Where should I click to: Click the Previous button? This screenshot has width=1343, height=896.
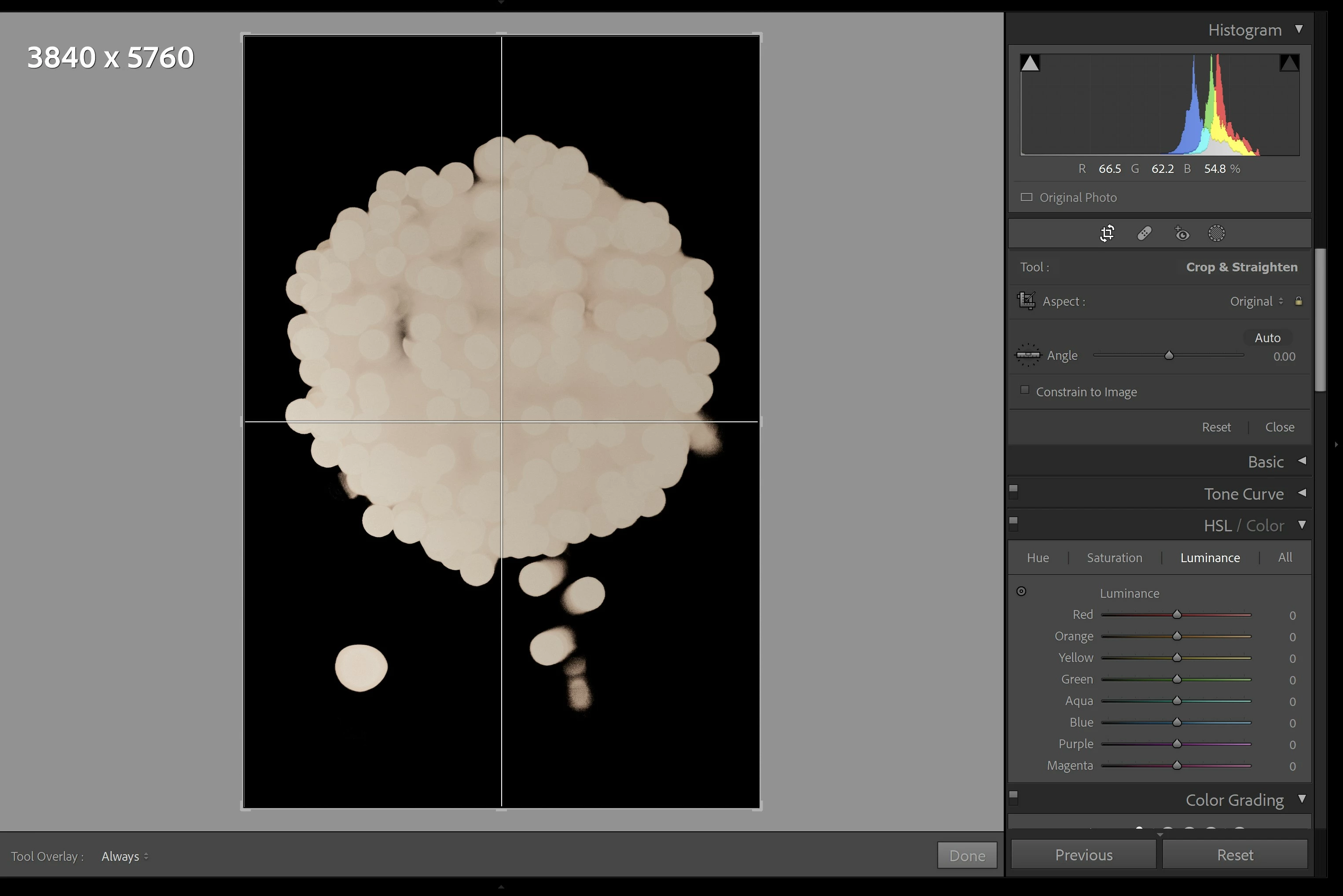click(x=1083, y=855)
